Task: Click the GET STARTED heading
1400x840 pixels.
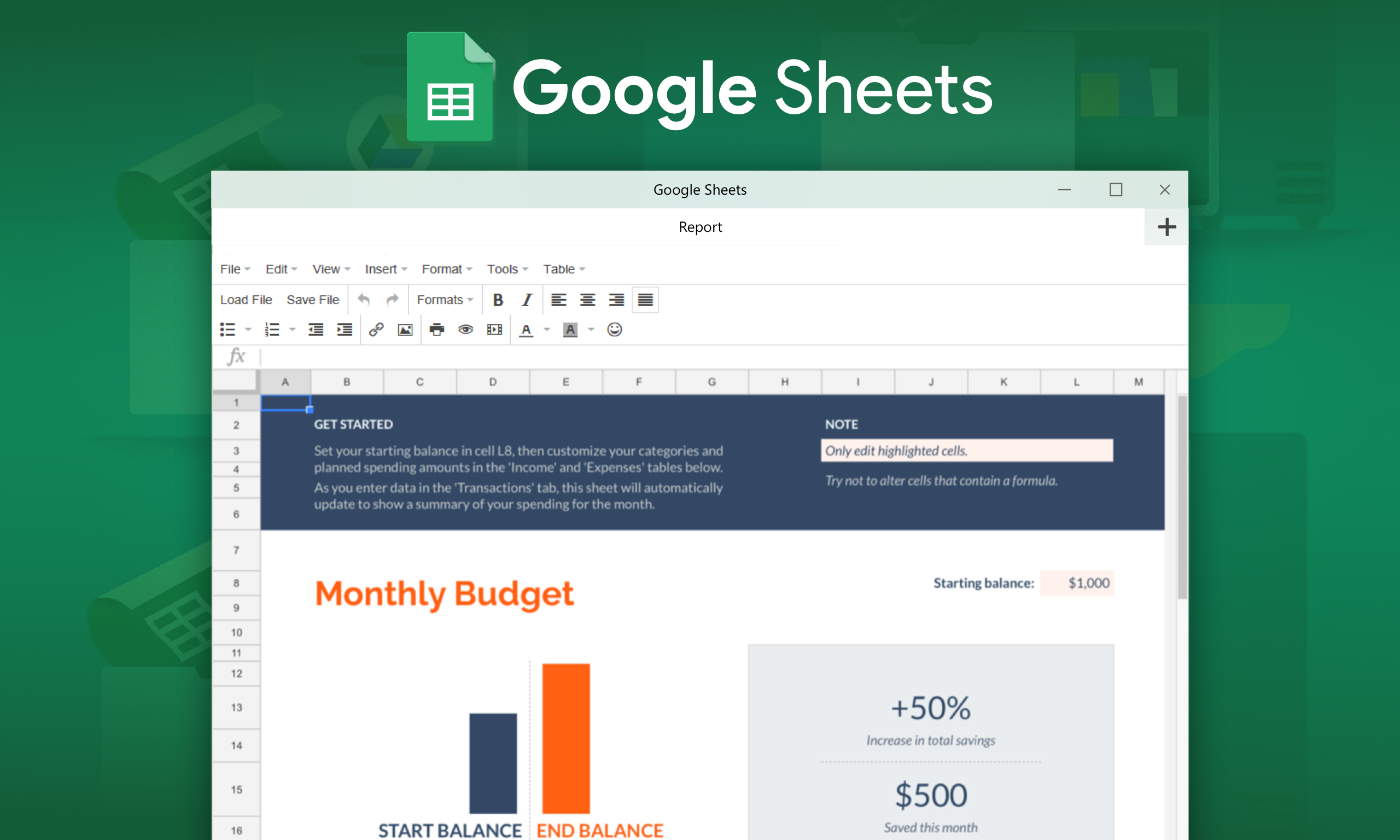Action: [354, 424]
